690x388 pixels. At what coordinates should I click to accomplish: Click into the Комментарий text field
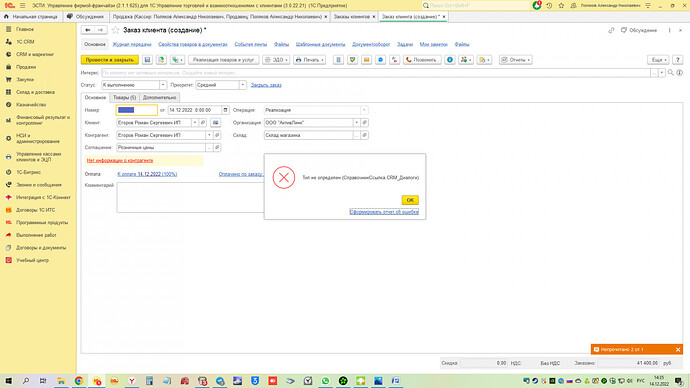tap(190, 198)
